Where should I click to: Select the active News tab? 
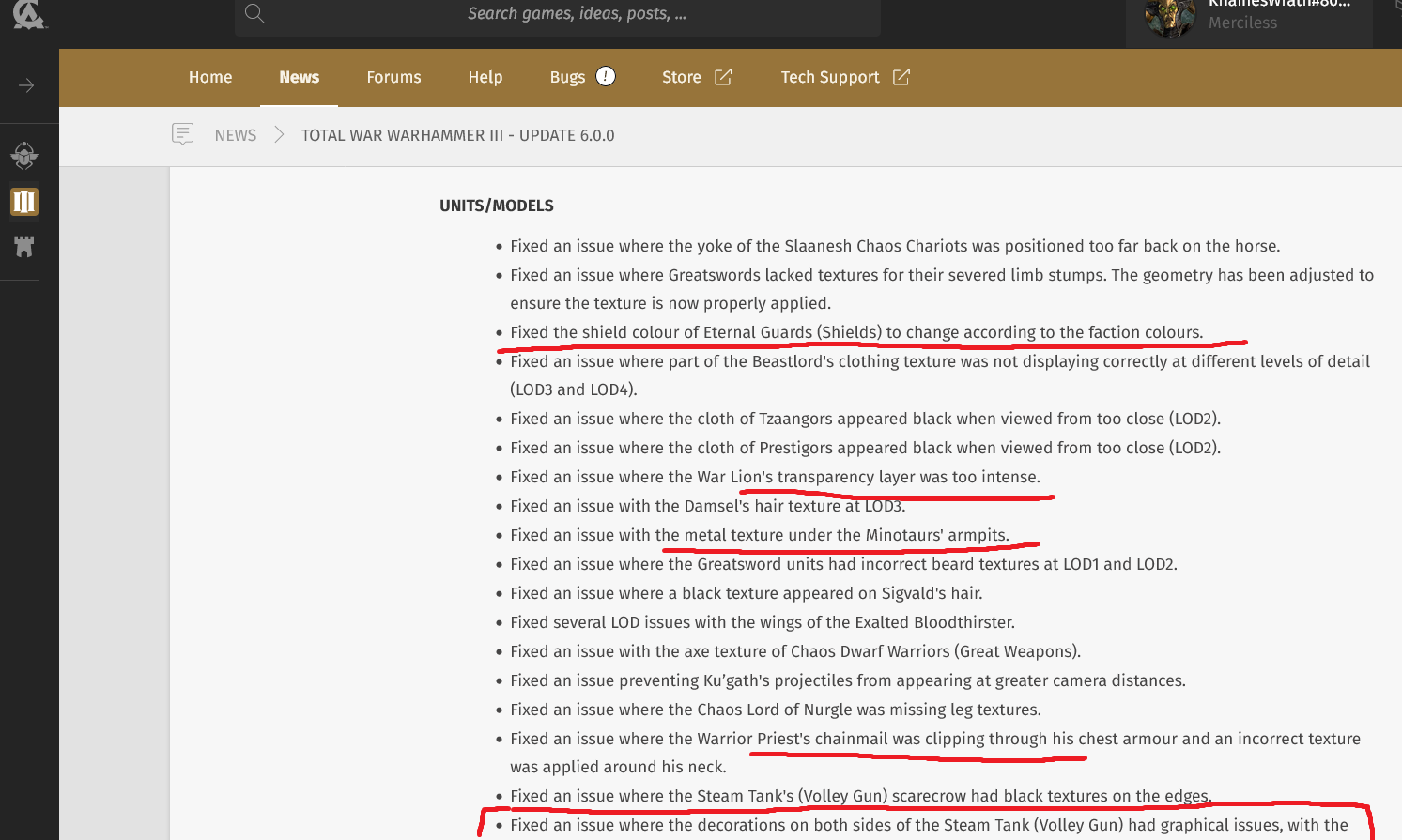tap(299, 77)
